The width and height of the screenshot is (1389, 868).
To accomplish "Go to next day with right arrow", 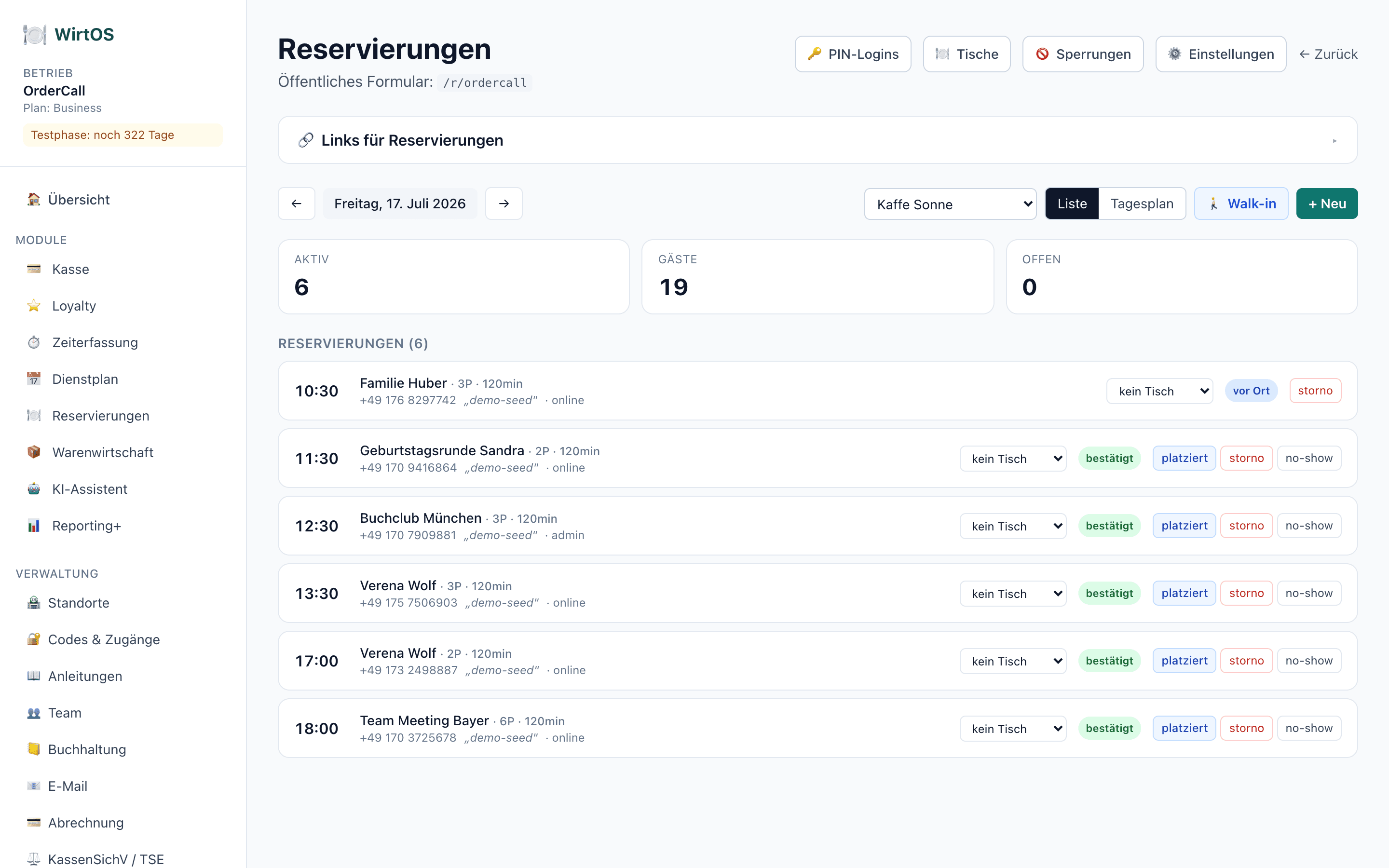I will [x=504, y=203].
